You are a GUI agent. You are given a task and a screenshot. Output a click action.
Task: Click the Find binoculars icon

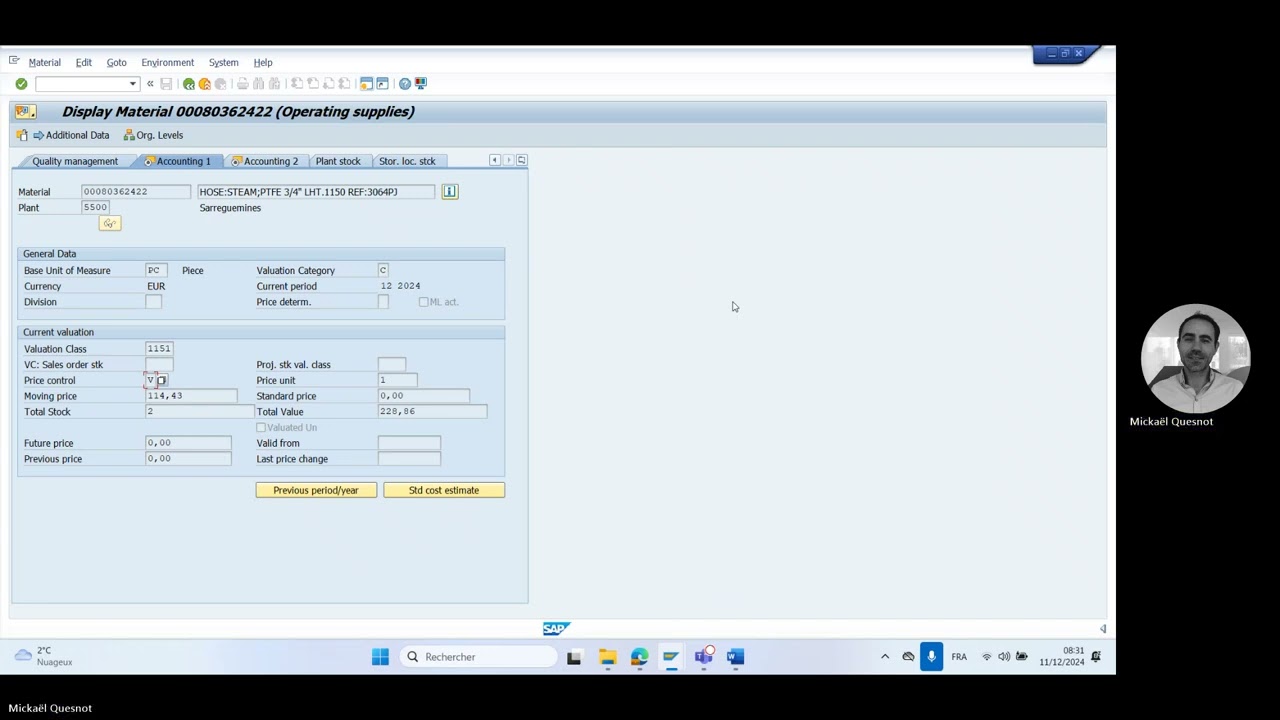coord(259,84)
